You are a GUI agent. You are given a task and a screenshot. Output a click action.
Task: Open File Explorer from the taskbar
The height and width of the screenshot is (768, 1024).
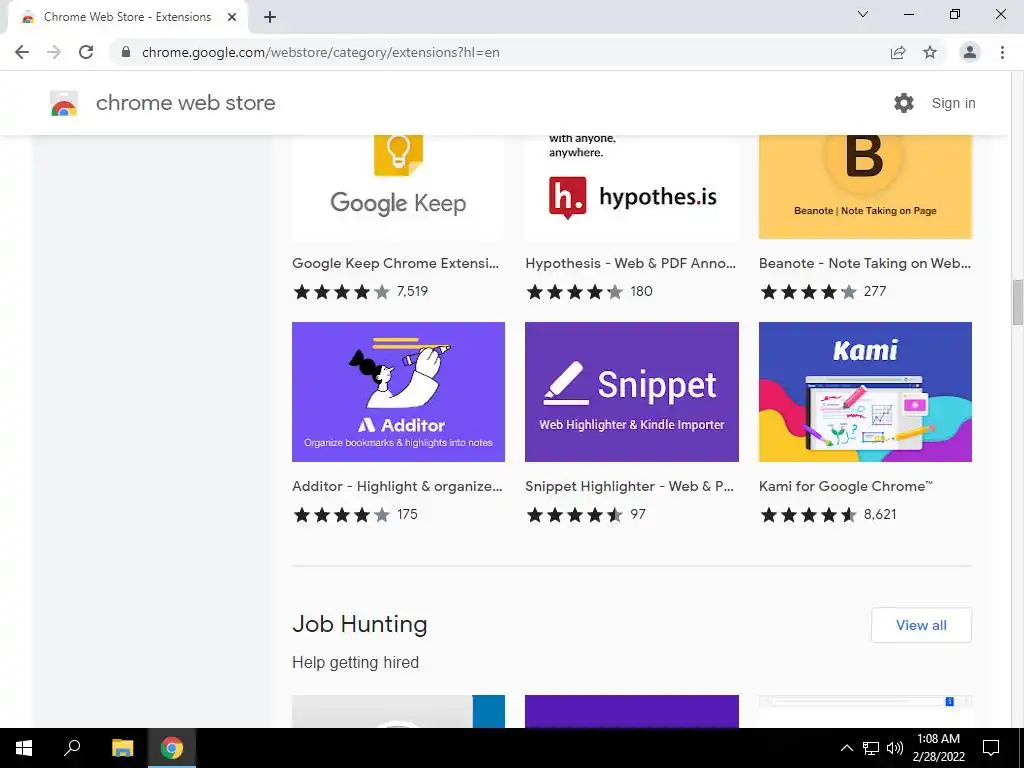pyautogui.click(x=122, y=748)
